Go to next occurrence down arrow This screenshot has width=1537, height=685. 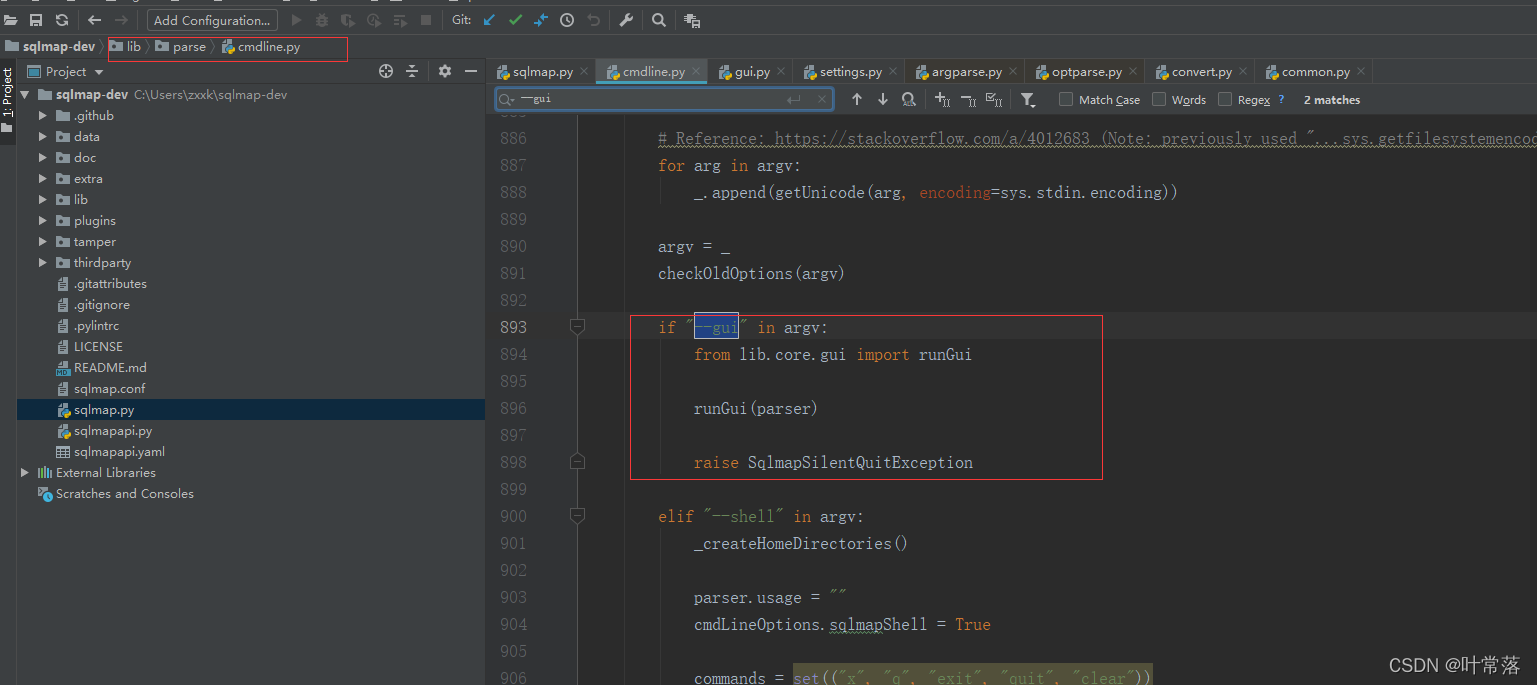pos(883,99)
